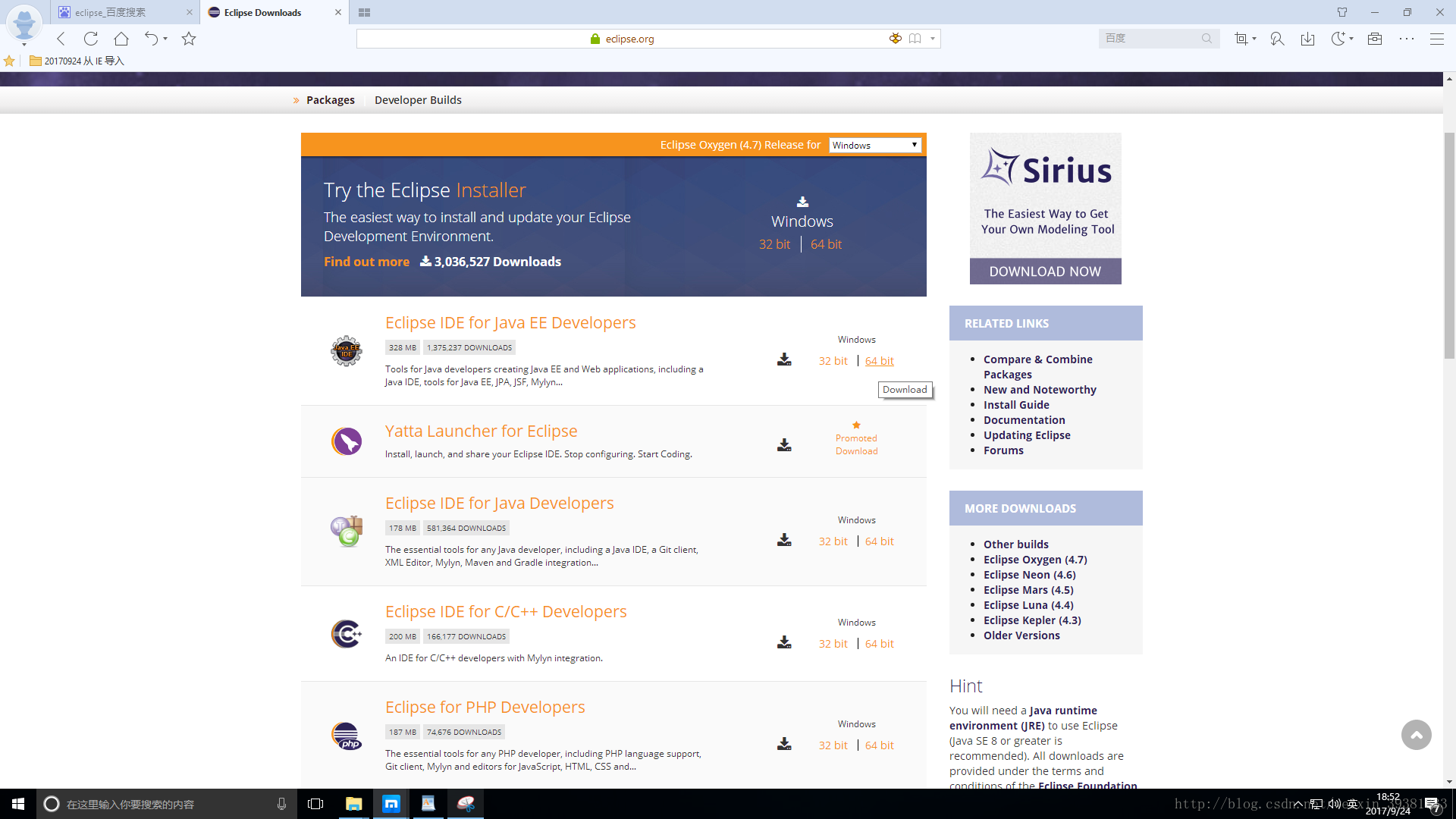Image resolution: width=1456 pixels, height=819 pixels.
Task: Click the back navigation arrow icon
Action: (x=61, y=38)
